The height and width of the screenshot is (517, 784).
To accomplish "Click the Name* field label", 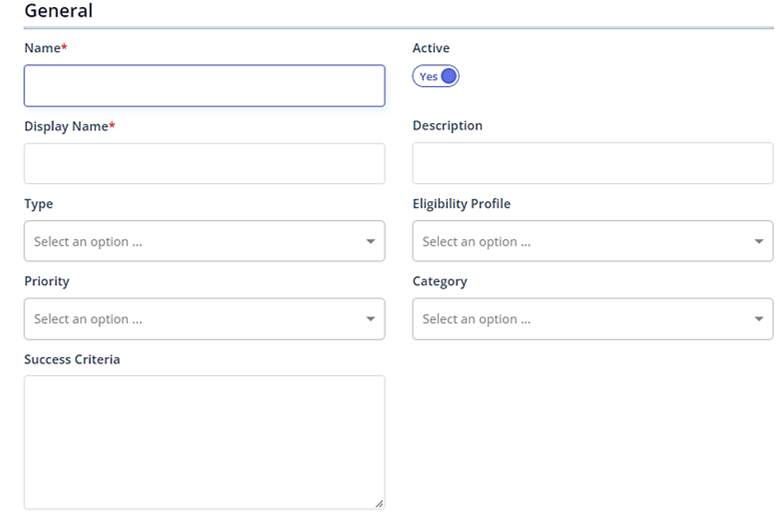I will [46, 48].
